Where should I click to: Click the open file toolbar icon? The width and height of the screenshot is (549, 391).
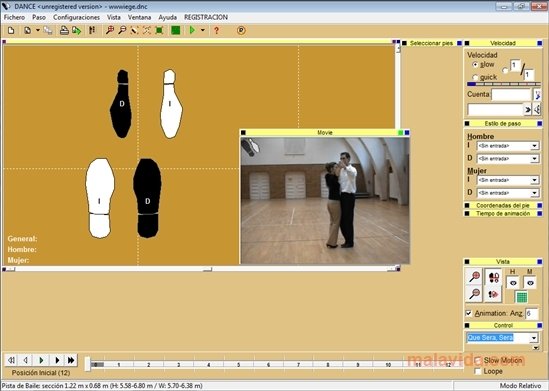(27, 30)
